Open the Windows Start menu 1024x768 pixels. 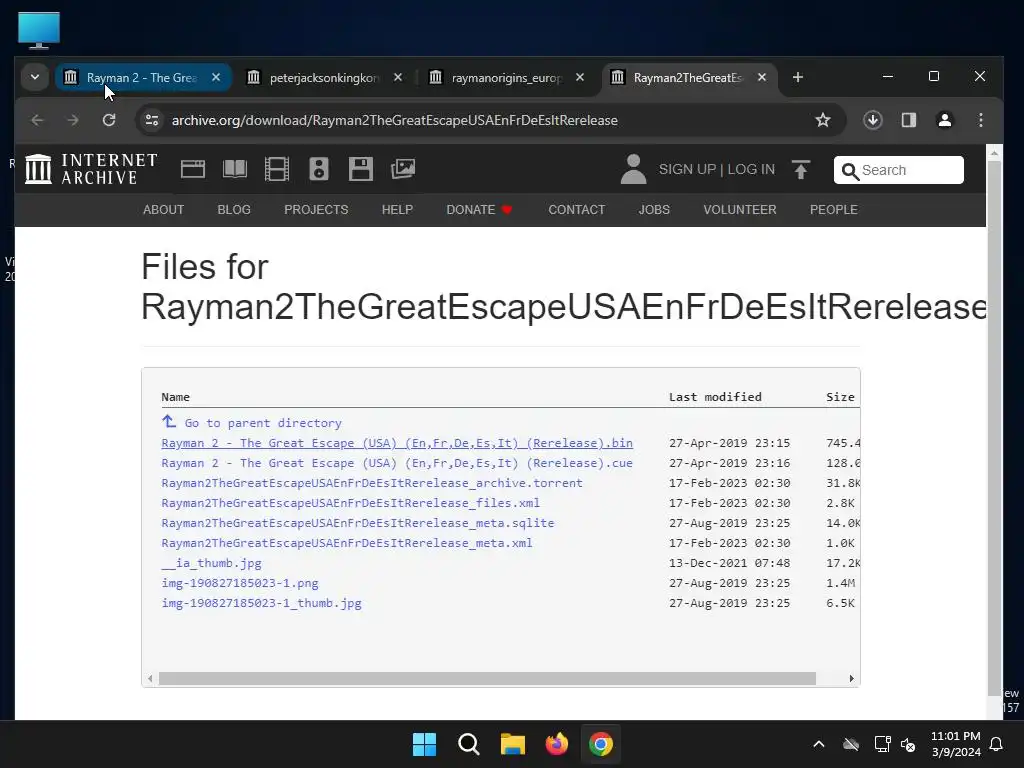tap(424, 744)
